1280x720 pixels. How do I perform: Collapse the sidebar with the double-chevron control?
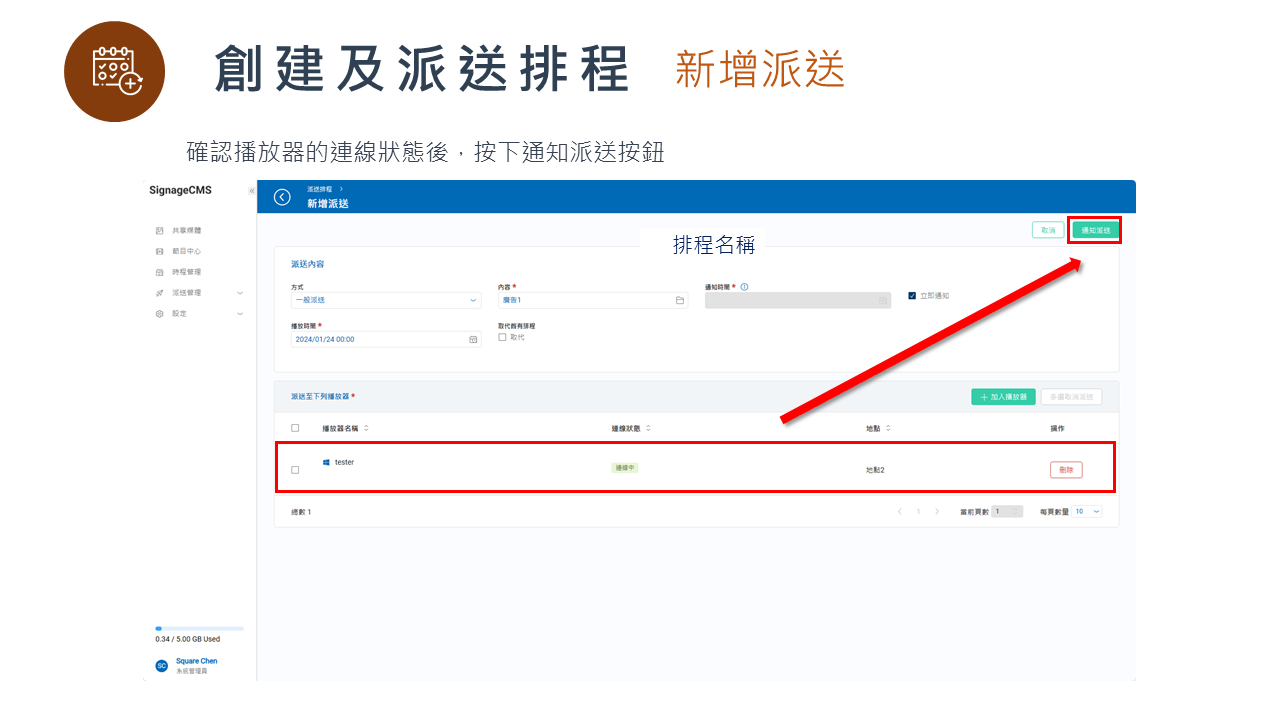252,190
